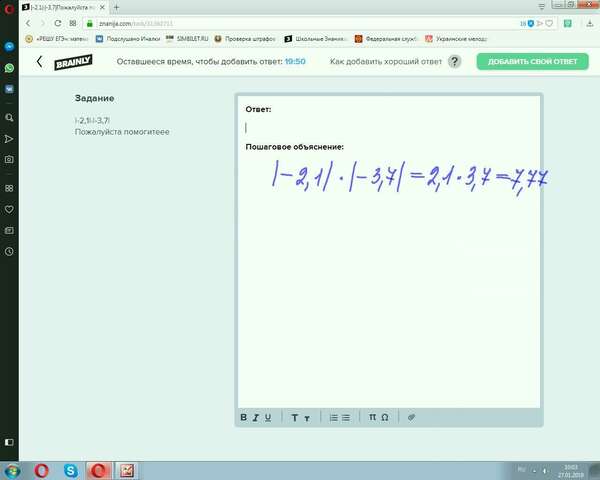Click the Brainly logo
Screen dimensions: 600x480
point(73,62)
